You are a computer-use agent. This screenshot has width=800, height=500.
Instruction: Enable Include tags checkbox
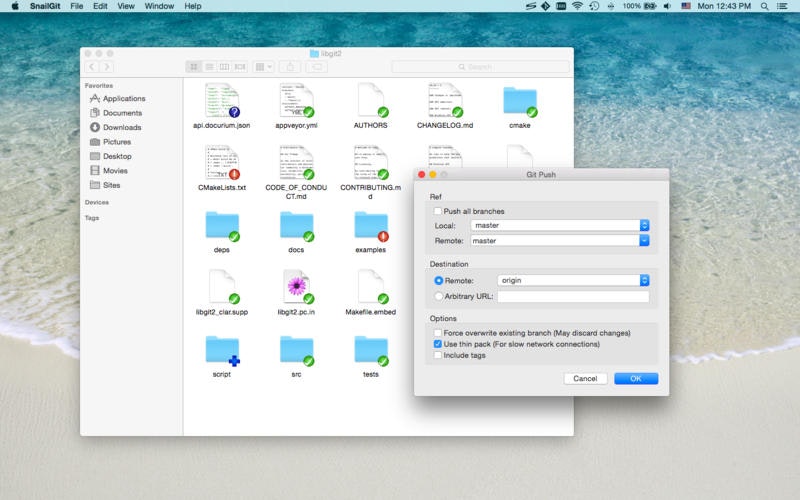[x=437, y=355]
